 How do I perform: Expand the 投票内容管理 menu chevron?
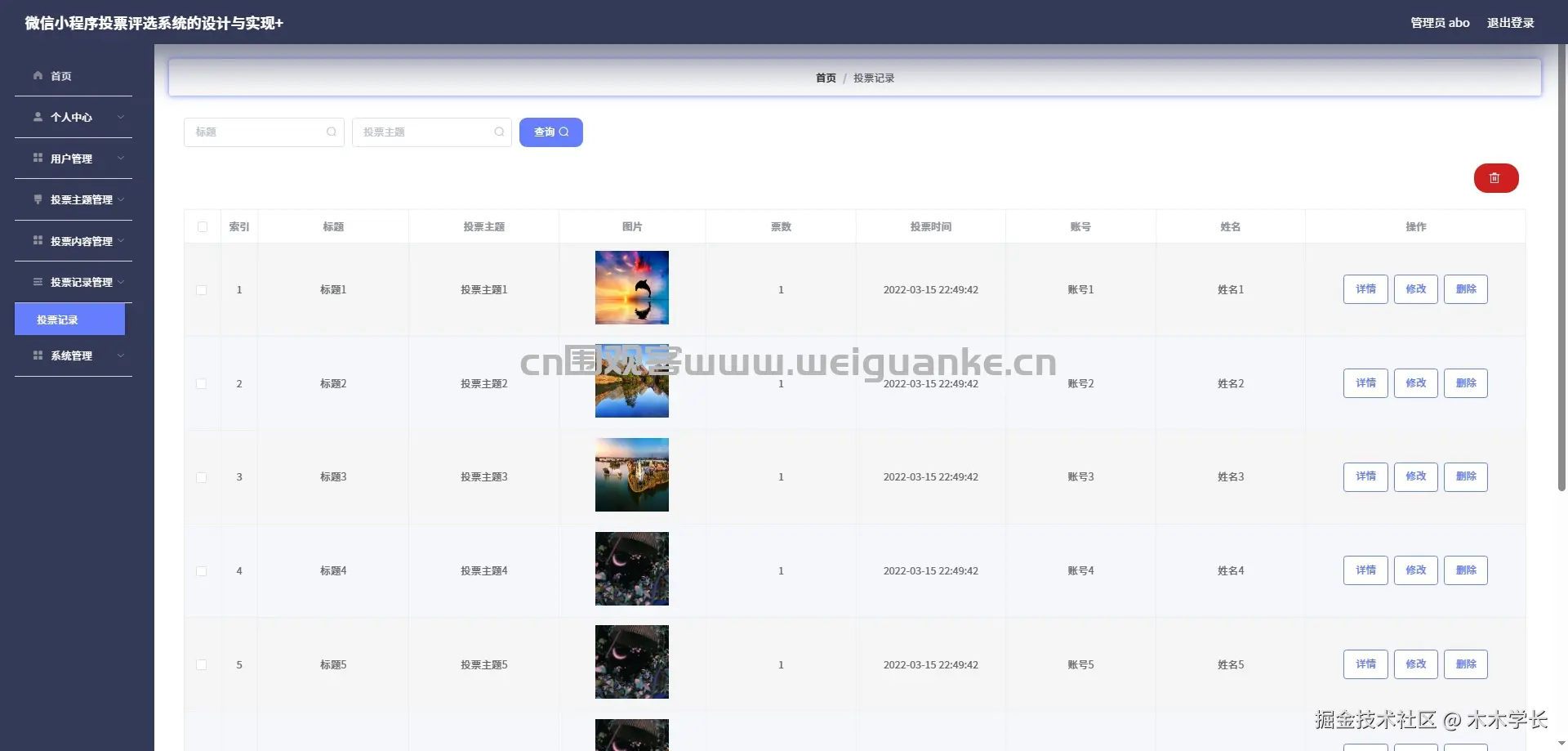coord(121,240)
